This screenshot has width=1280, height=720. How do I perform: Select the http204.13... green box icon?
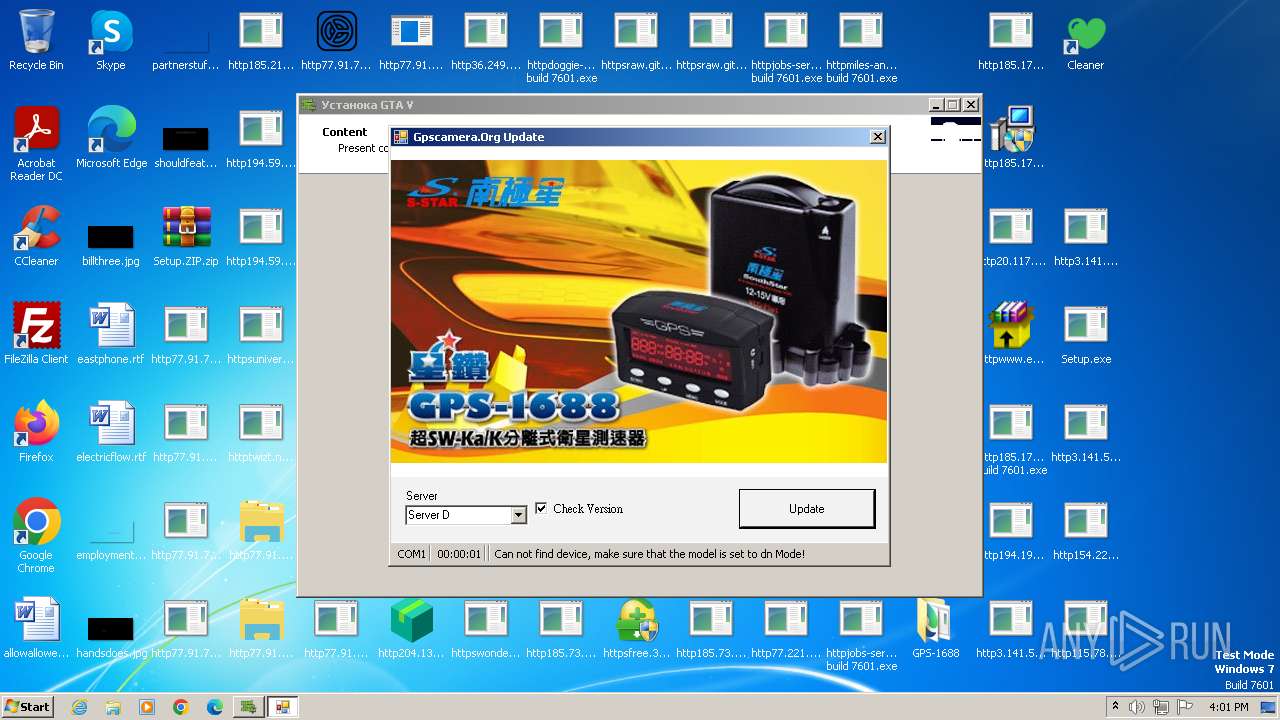pos(411,628)
